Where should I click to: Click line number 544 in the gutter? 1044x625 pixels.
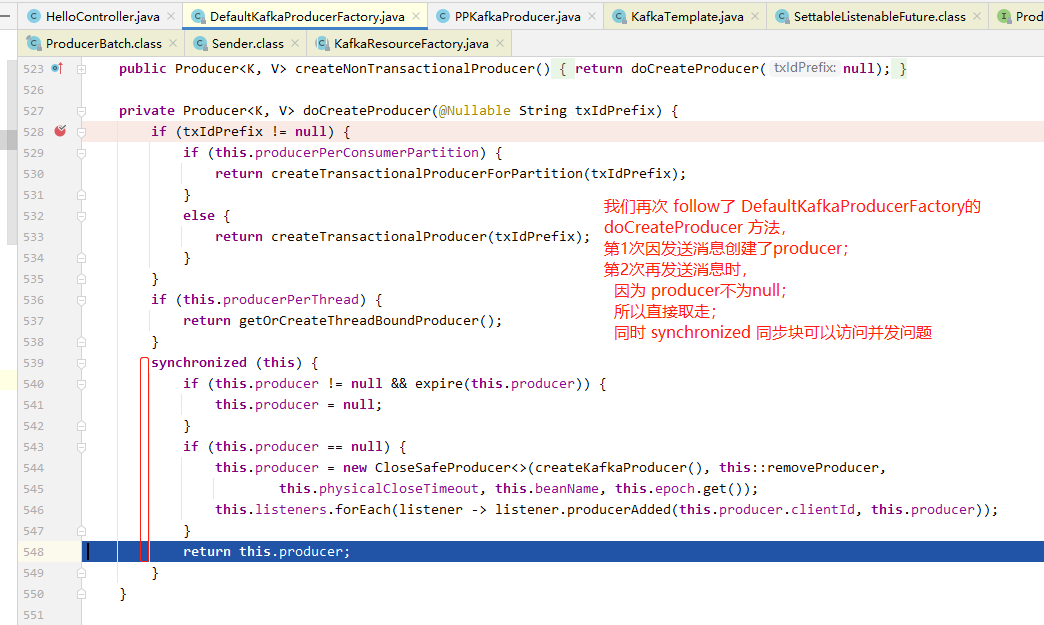click(x=33, y=468)
